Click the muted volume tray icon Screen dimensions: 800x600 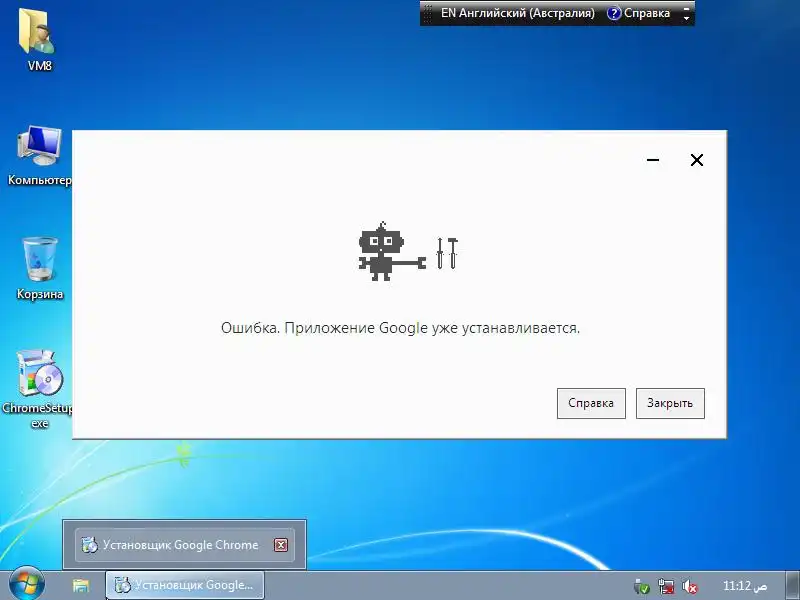tap(690, 586)
